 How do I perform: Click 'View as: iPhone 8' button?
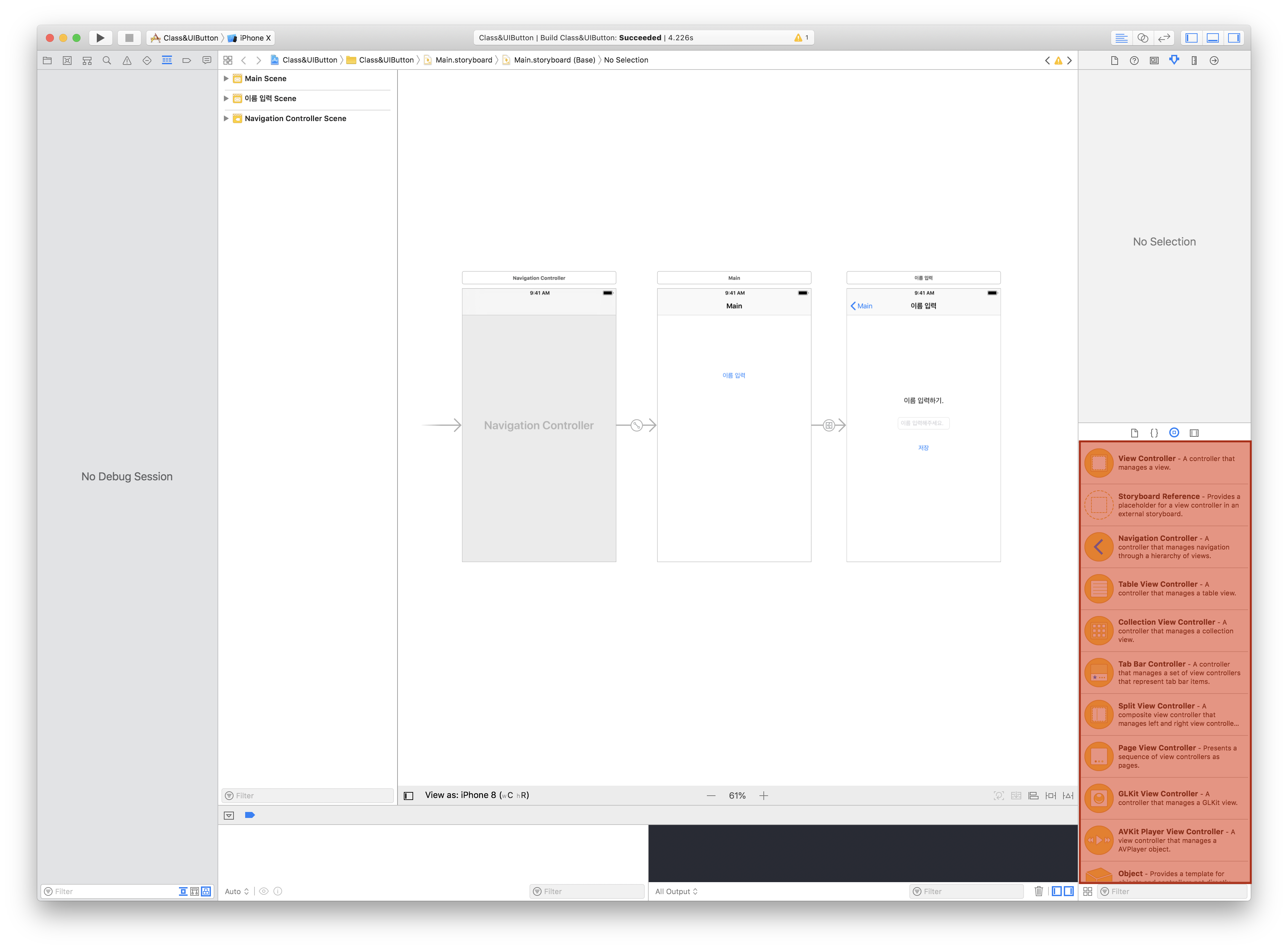(477, 795)
